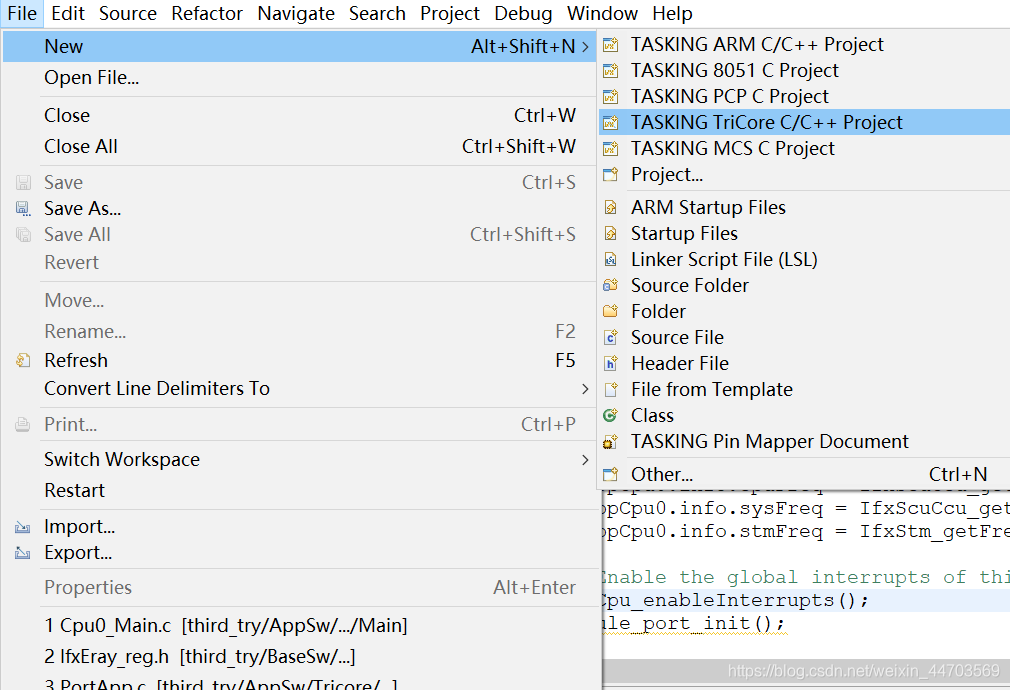Click the Cpu_enableInterrupts(); code line
The width and height of the screenshot is (1010, 690).
[x=736, y=600]
